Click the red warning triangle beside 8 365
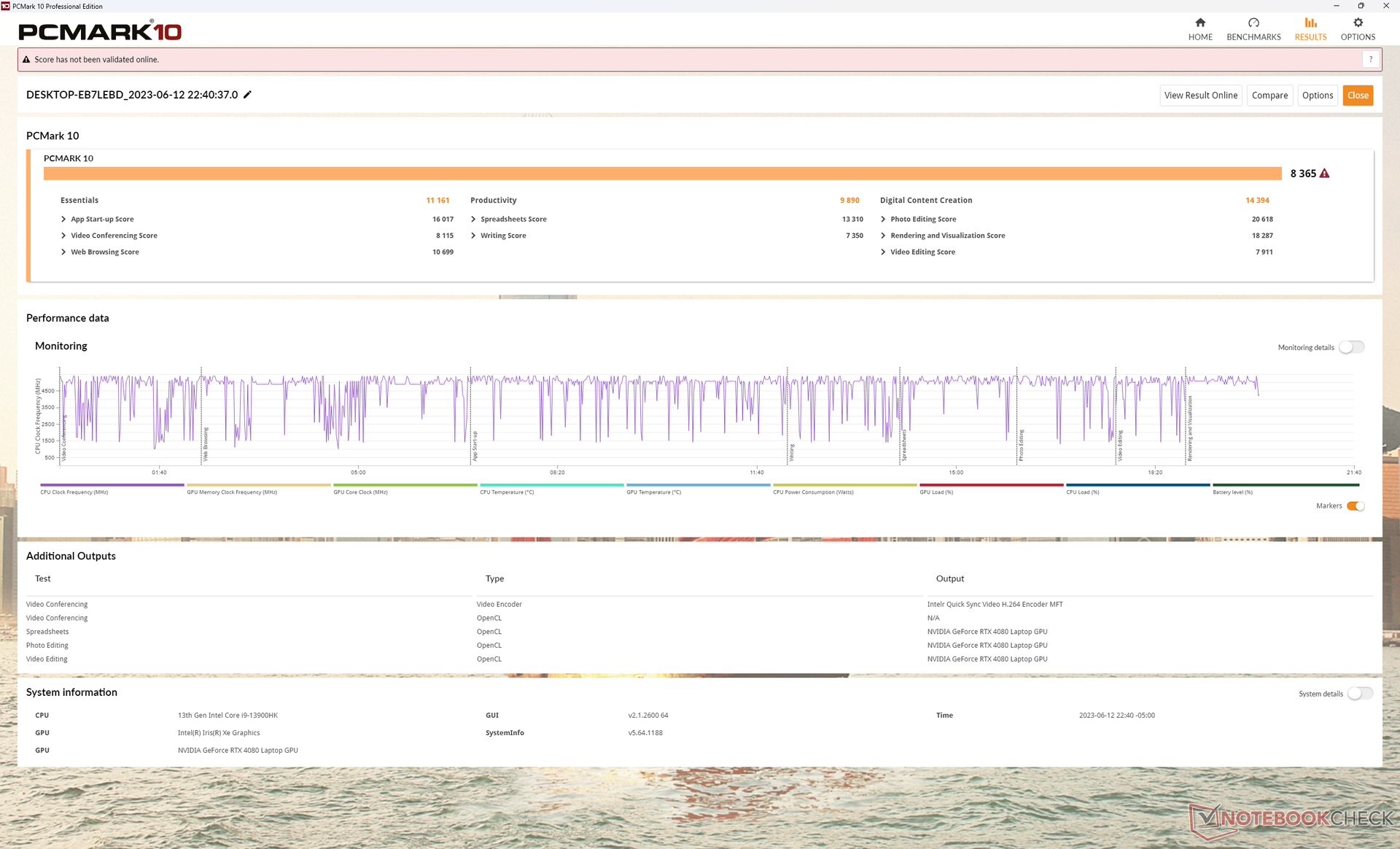This screenshot has height=849, width=1400. click(x=1325, y=174)
